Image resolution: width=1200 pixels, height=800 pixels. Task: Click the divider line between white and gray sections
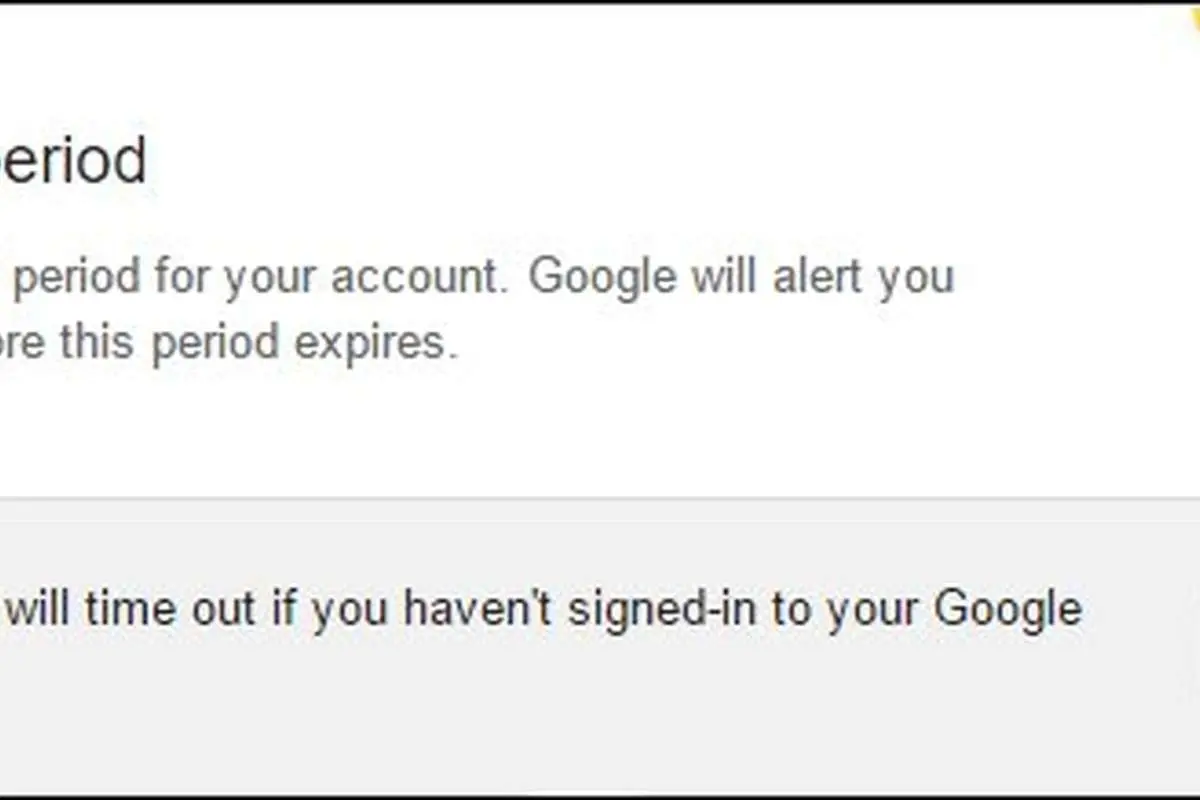[600, 497]
